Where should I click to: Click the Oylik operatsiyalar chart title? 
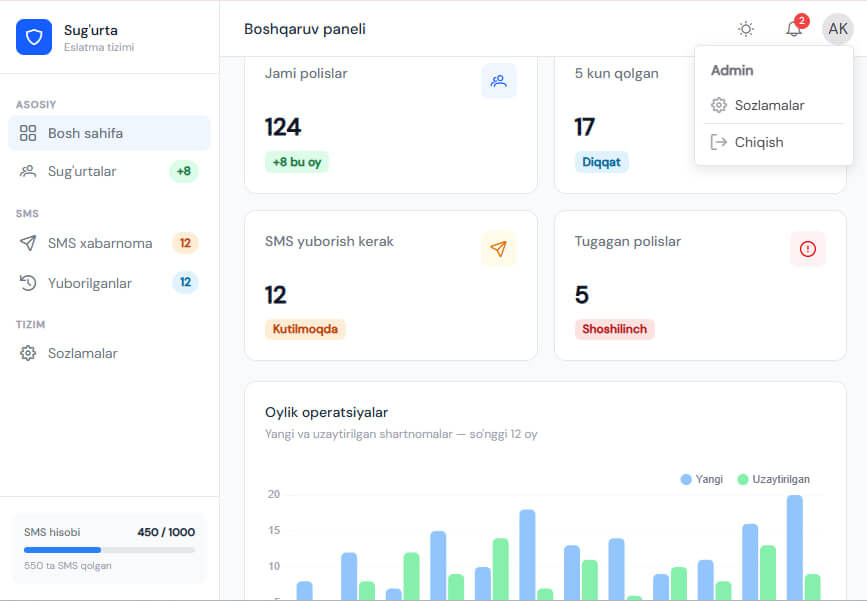(326, 412)
